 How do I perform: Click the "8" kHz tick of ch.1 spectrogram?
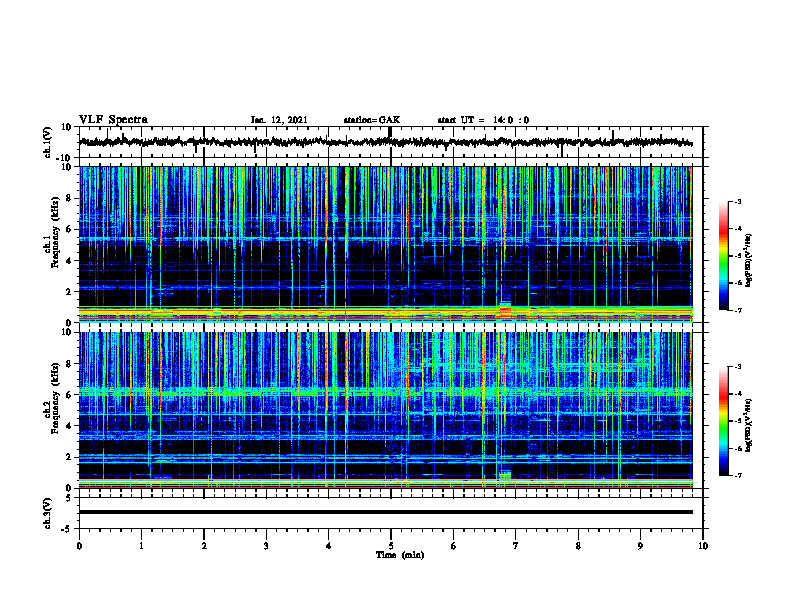[x=69, y=198]
